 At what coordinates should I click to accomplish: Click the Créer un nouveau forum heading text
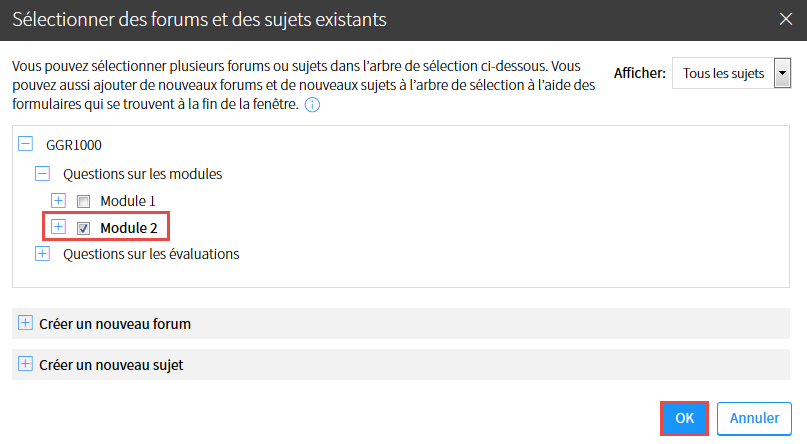pyautogui.click(x=115, y=324)
